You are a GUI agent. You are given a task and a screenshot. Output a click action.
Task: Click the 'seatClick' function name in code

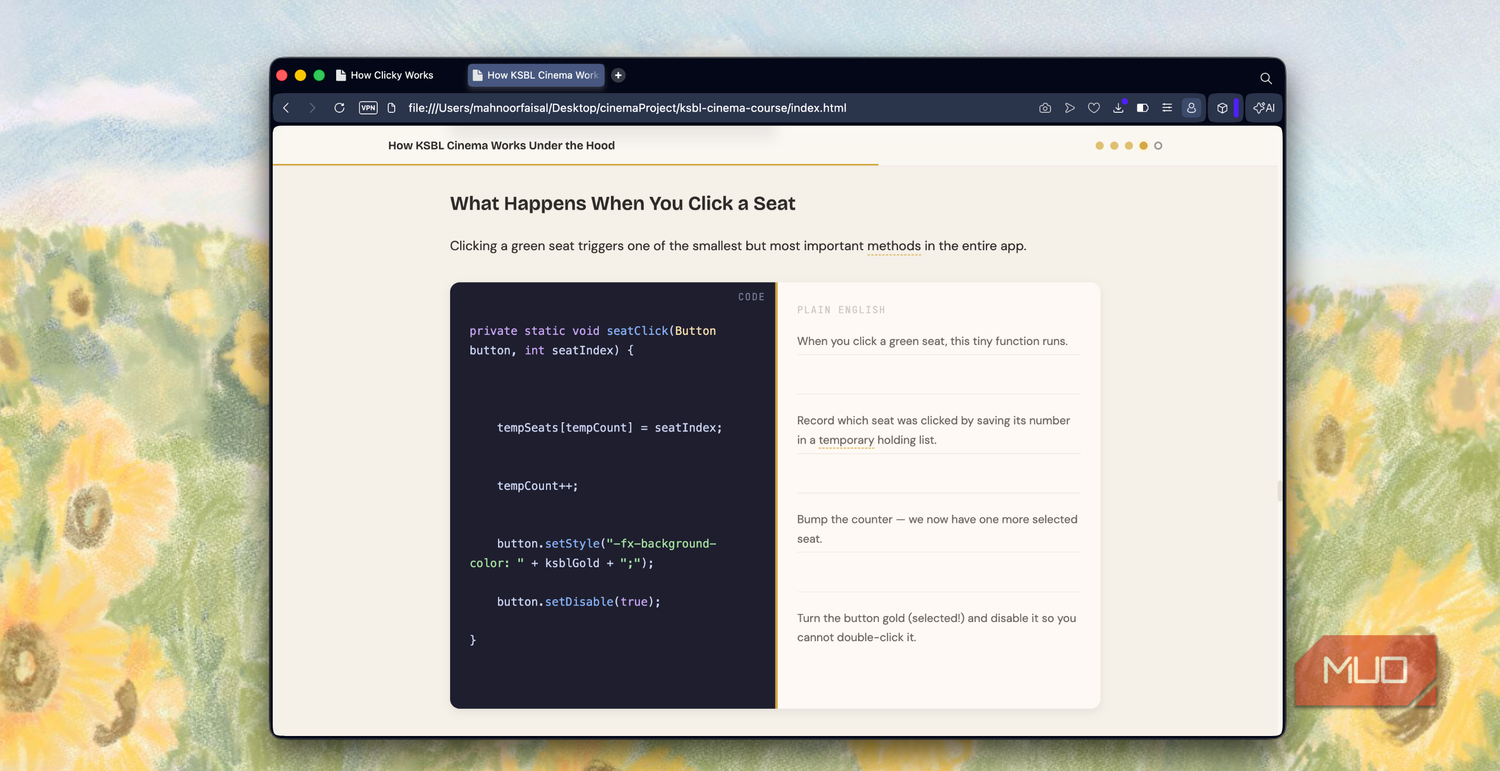(637, 331)
